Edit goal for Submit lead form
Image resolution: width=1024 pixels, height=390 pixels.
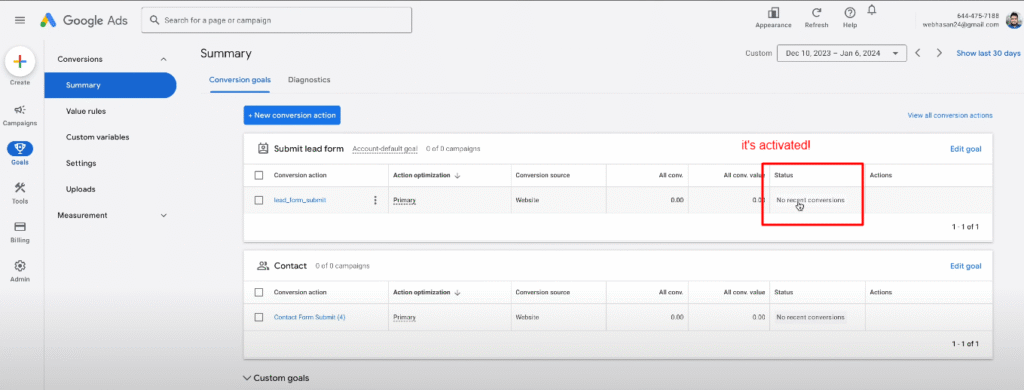tap(965, 149)
